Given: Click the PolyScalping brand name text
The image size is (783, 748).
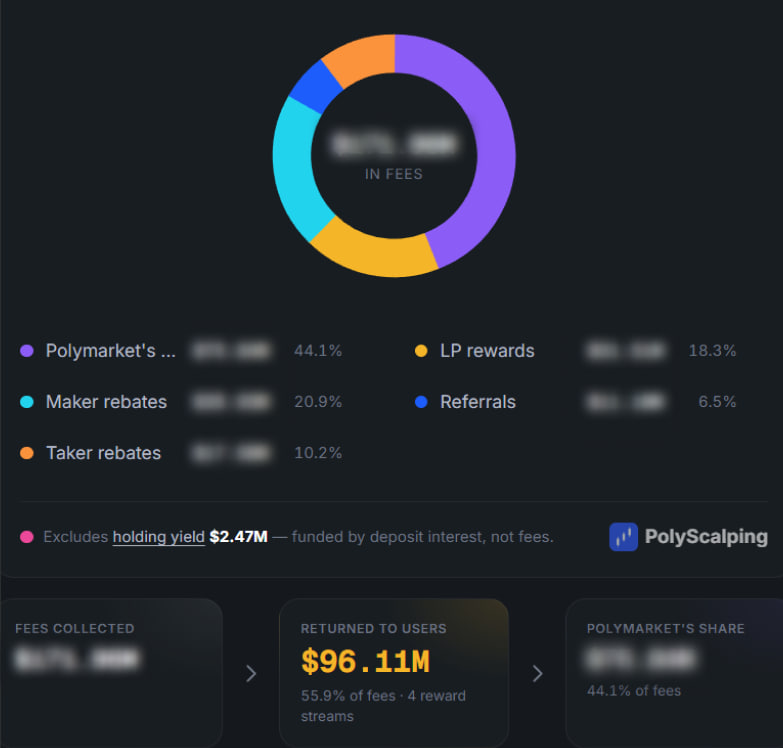Looking at the screenshot, I should [x=706, y=537].
